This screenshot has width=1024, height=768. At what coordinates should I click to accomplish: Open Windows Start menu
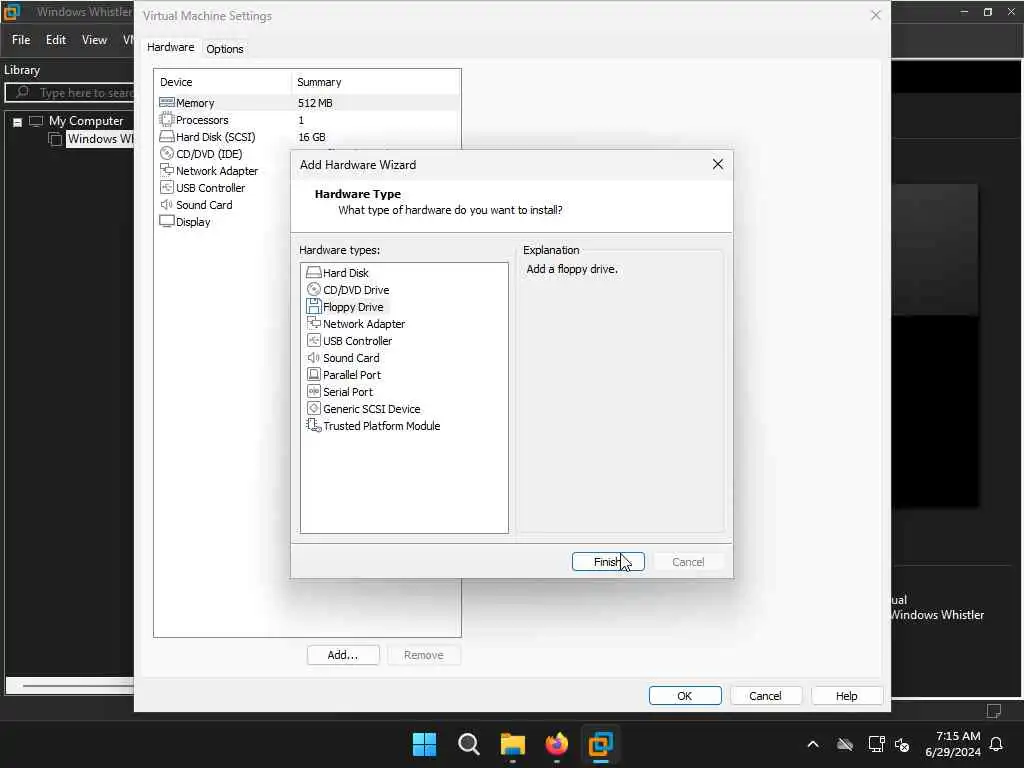point(424,744)
